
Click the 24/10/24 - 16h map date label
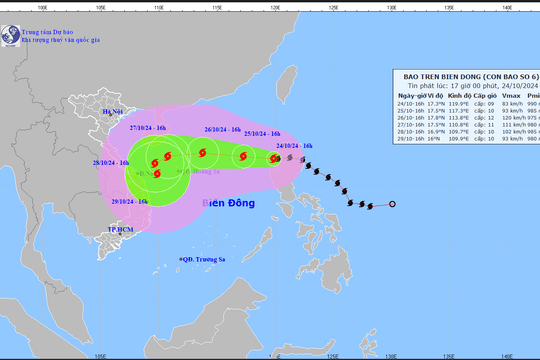294,146
